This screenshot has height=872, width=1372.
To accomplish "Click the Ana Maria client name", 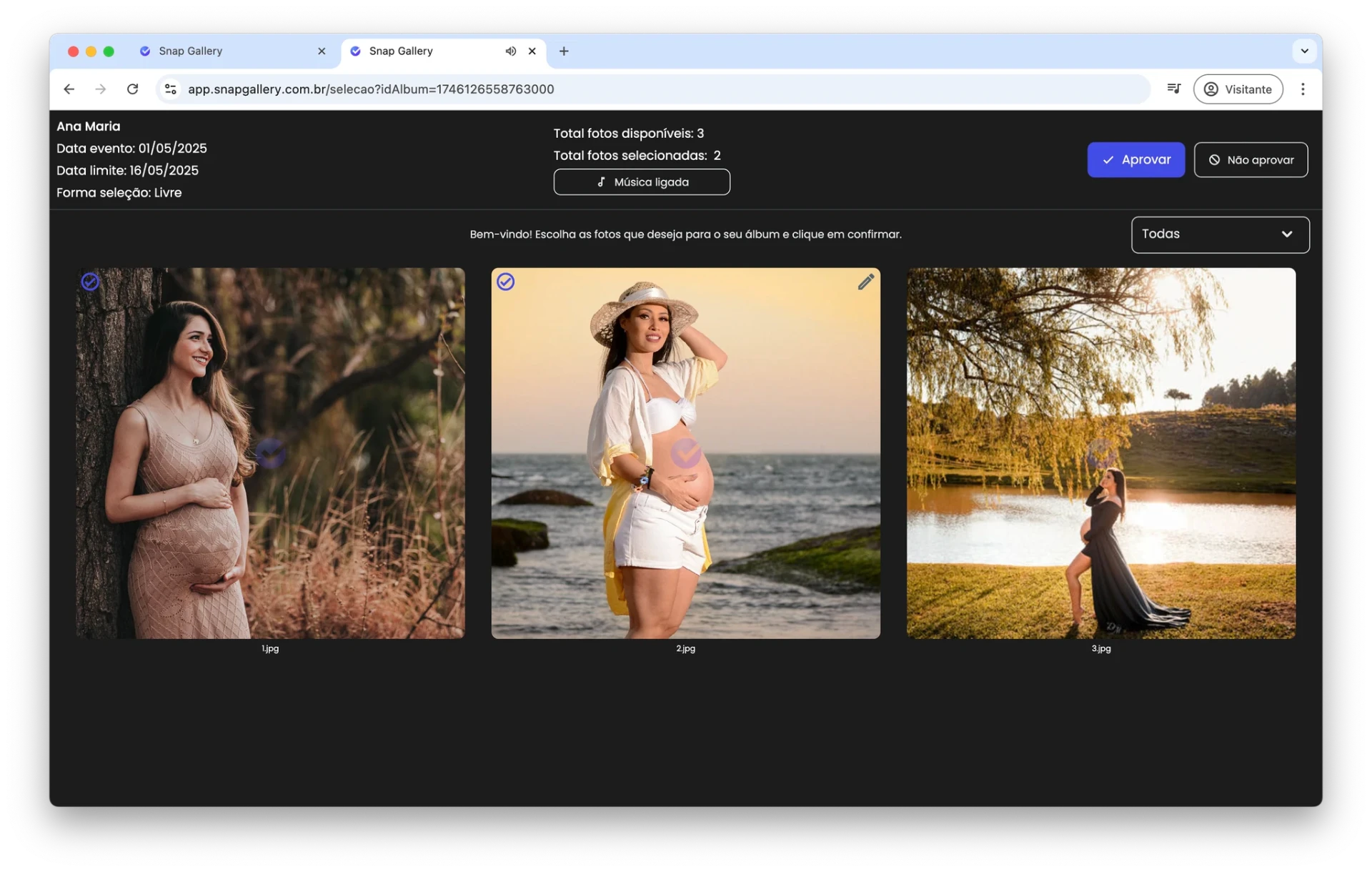I will click(x=88, y=126).
